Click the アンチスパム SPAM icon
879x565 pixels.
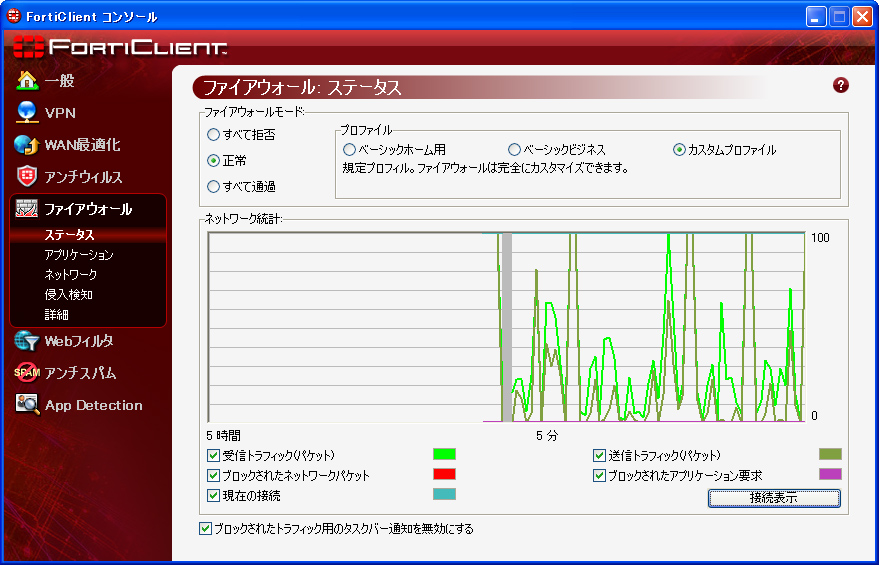[27, 373]
